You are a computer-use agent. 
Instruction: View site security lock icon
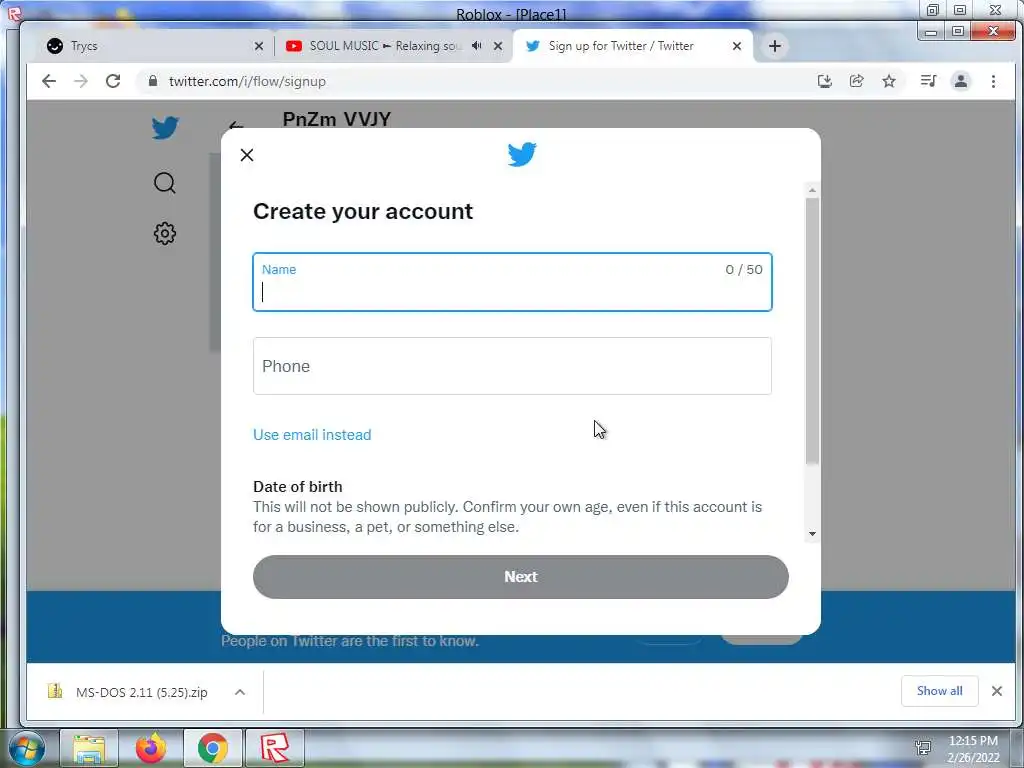(x=153, y=81)
